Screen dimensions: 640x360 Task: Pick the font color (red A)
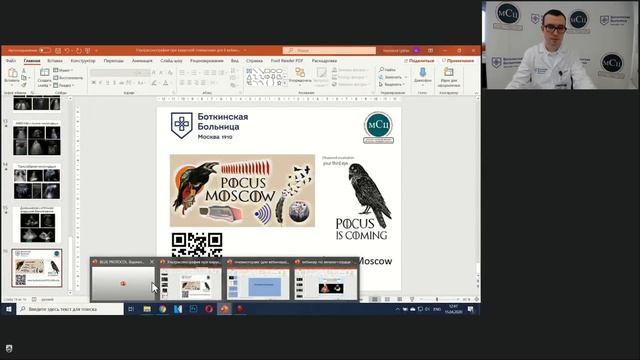[166, 83]
